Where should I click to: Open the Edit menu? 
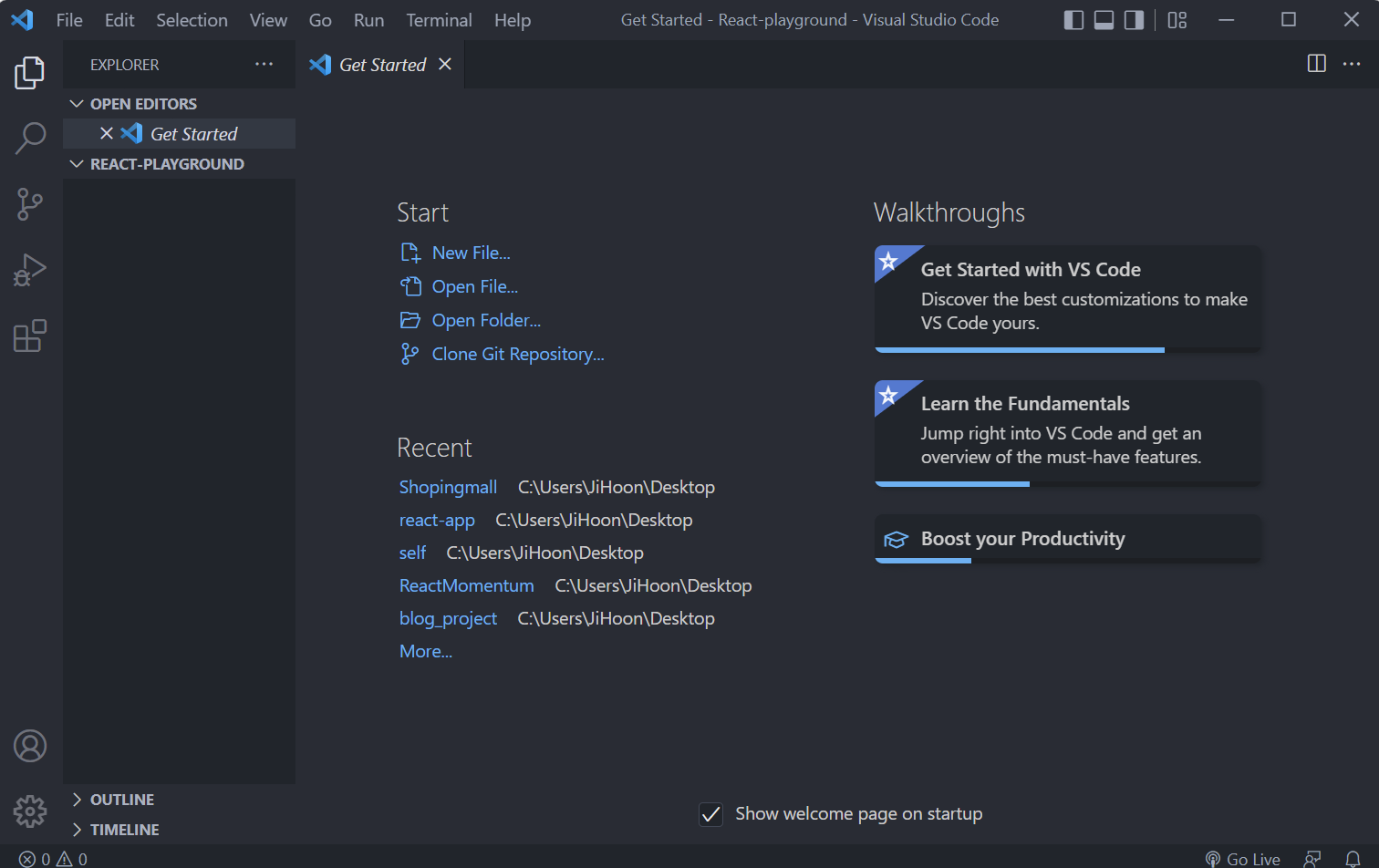click(x=119, y=20)
